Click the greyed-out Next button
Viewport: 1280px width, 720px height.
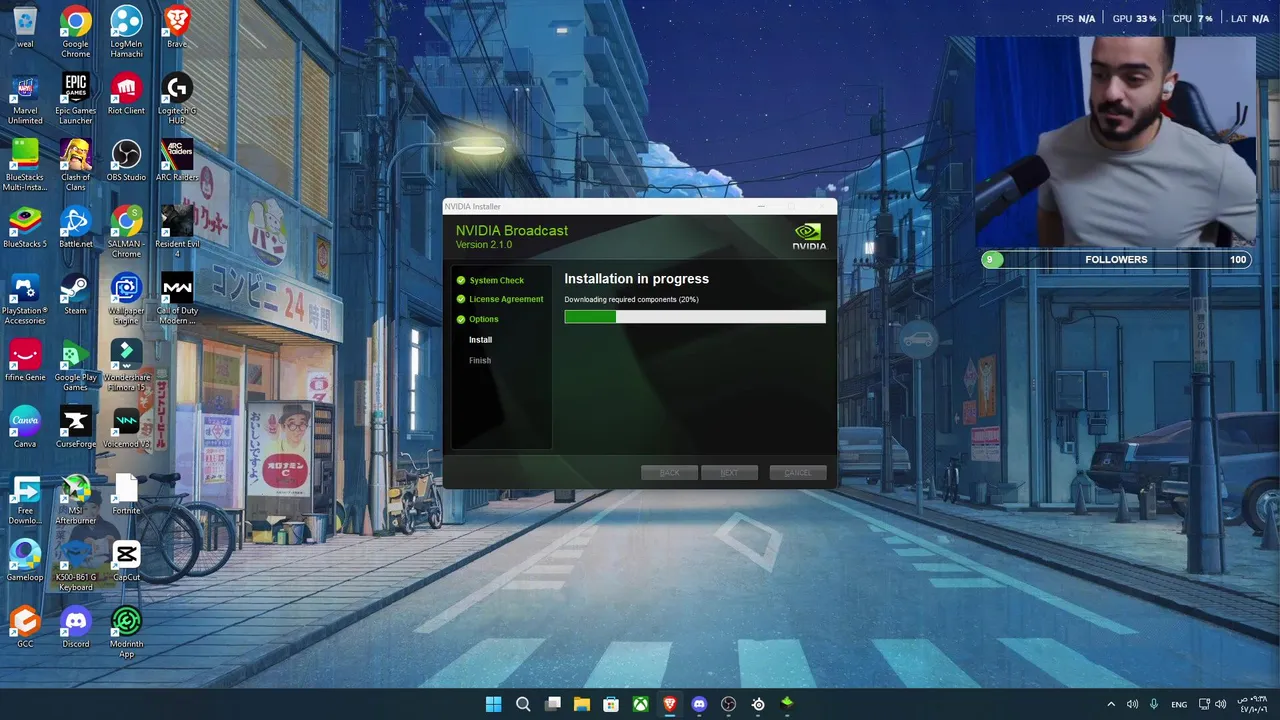click(x=729, y=472)
